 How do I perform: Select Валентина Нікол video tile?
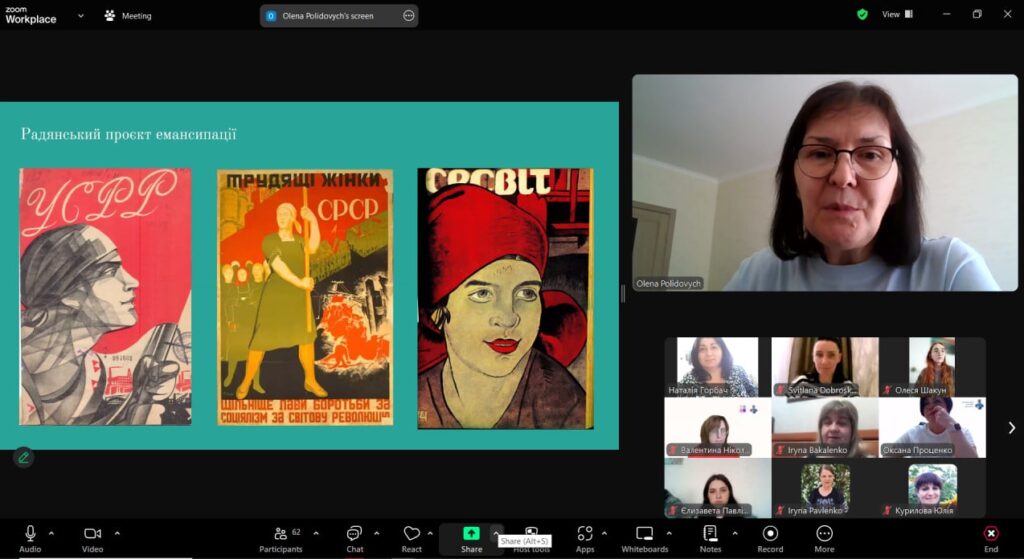click(717, 427)
